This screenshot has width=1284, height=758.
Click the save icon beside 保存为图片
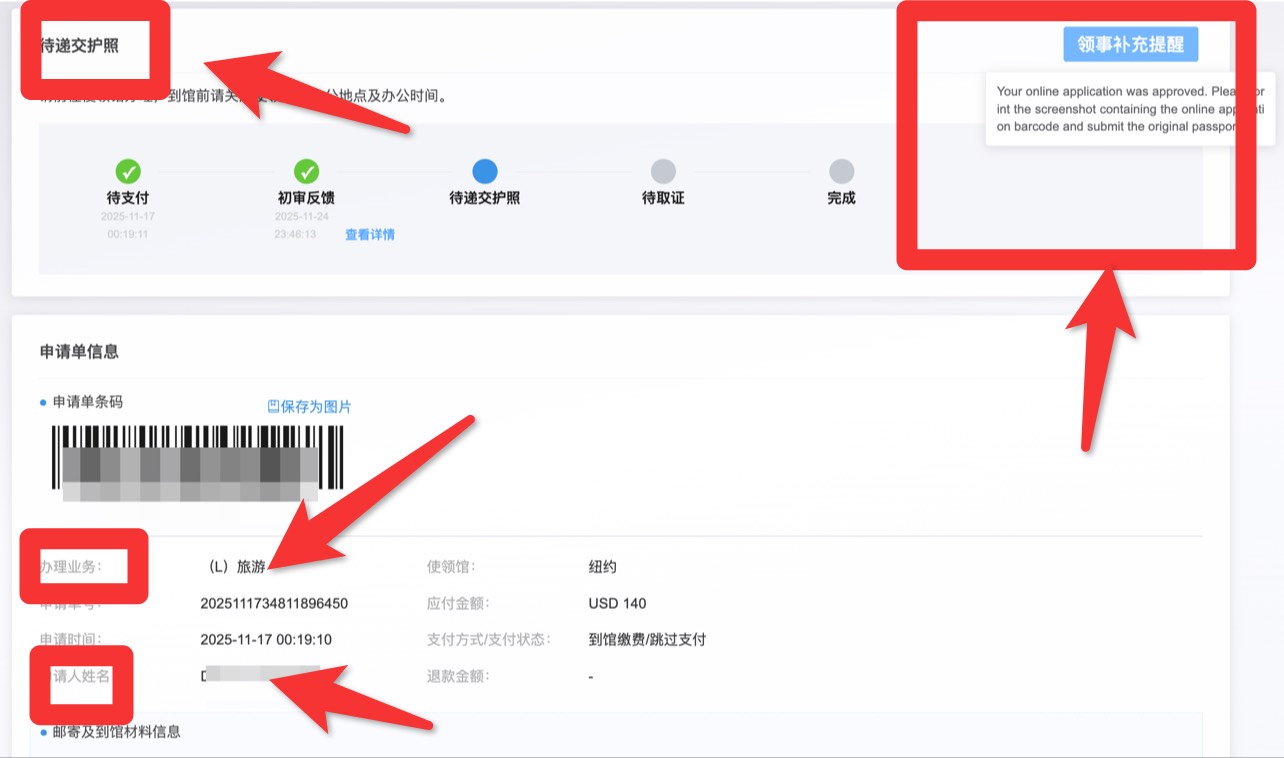click(273, 407)
